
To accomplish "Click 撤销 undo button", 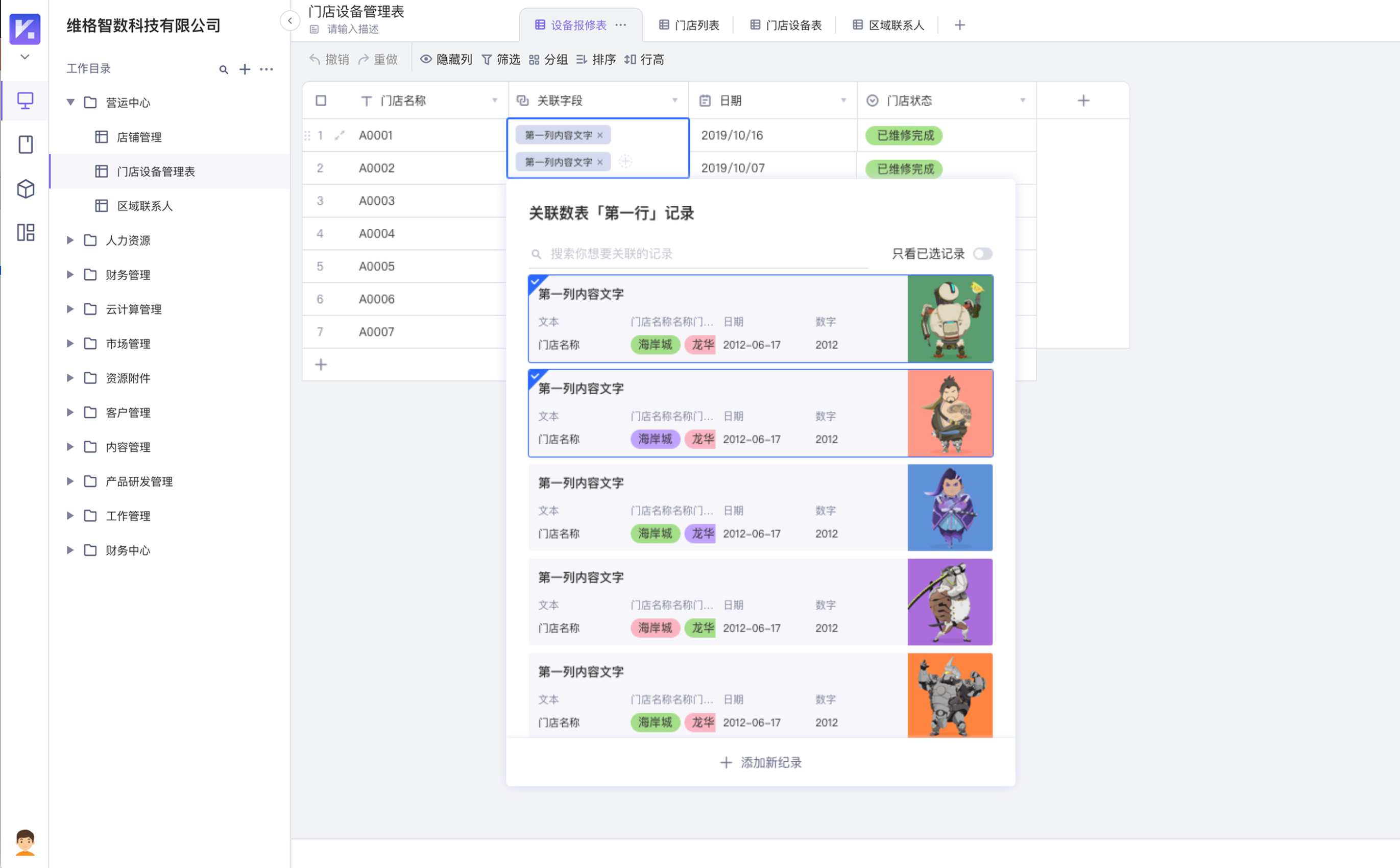I will [x=329, y=60].
